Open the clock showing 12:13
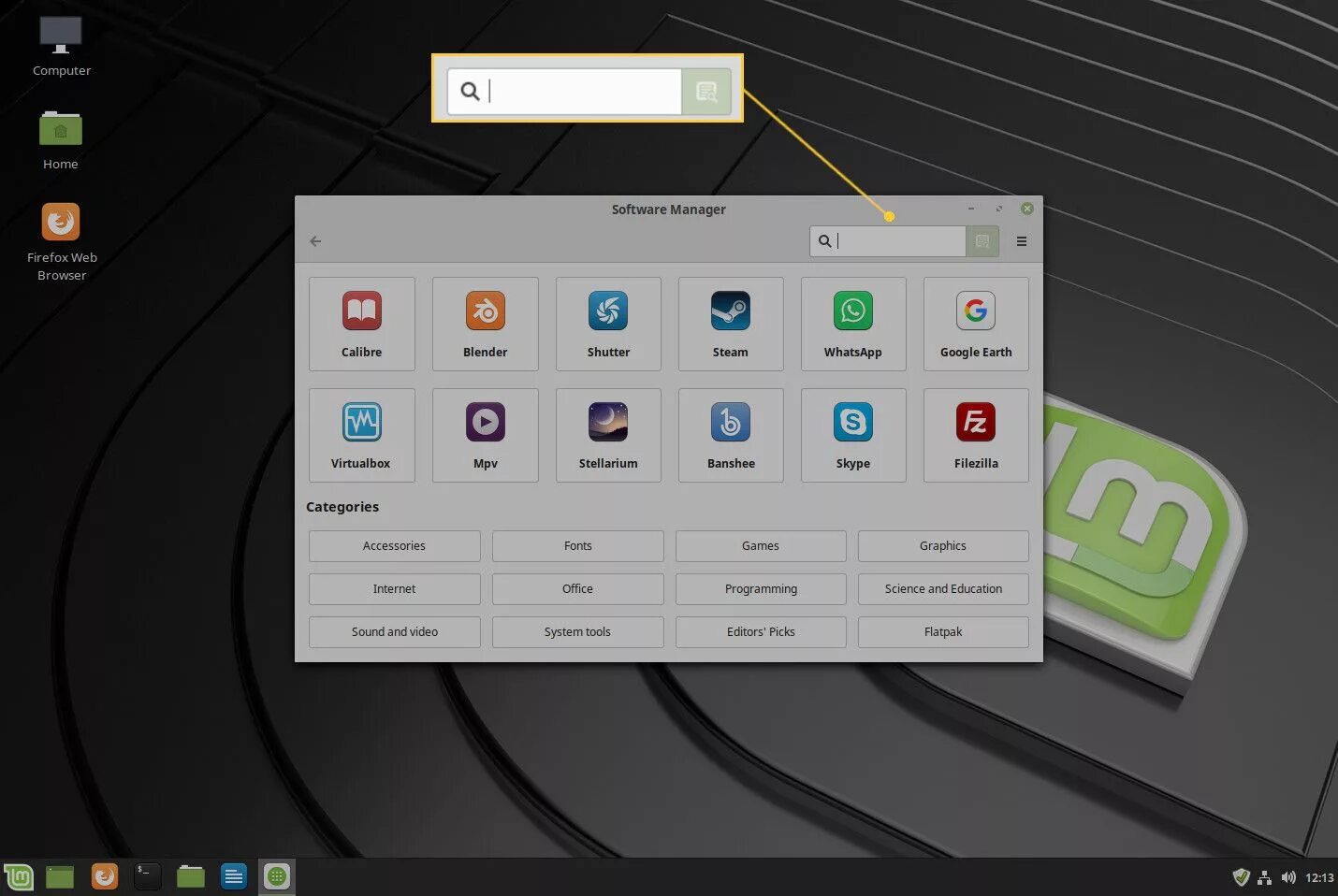This screenshot has height=896, width=1338. (1319, 877)
